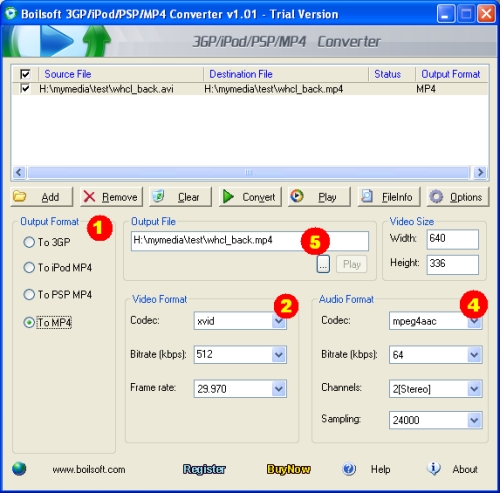Open Help question mark icon
The image size is (500, 493).
[x=349, y=469]
